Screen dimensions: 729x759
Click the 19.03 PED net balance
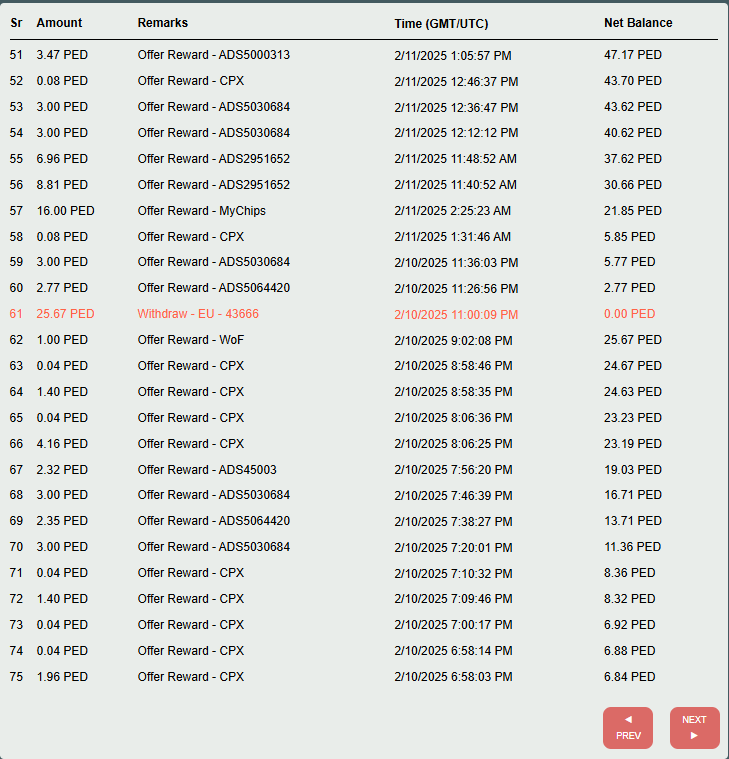click(633, 470)
